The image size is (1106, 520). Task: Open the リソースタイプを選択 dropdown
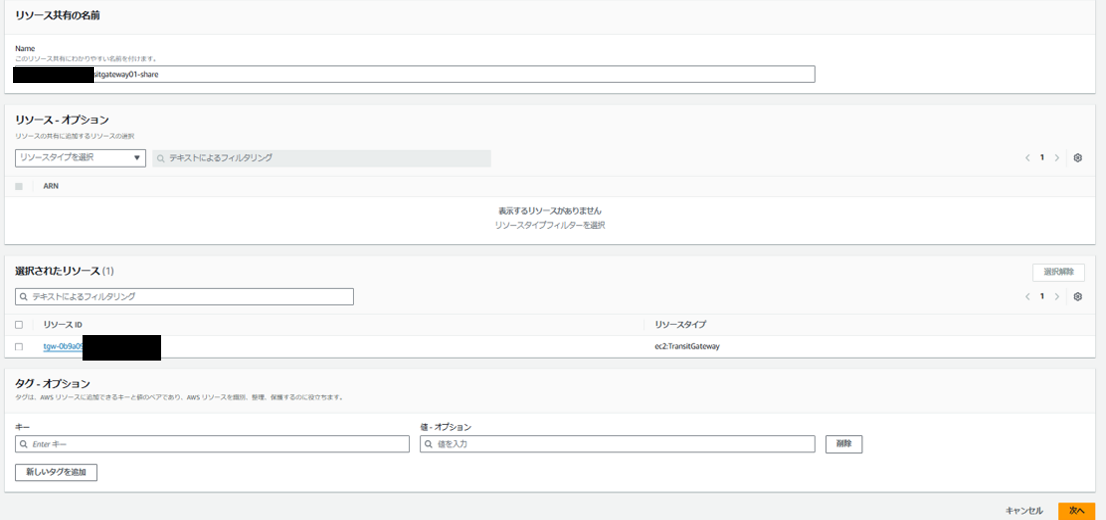(80, 158)
